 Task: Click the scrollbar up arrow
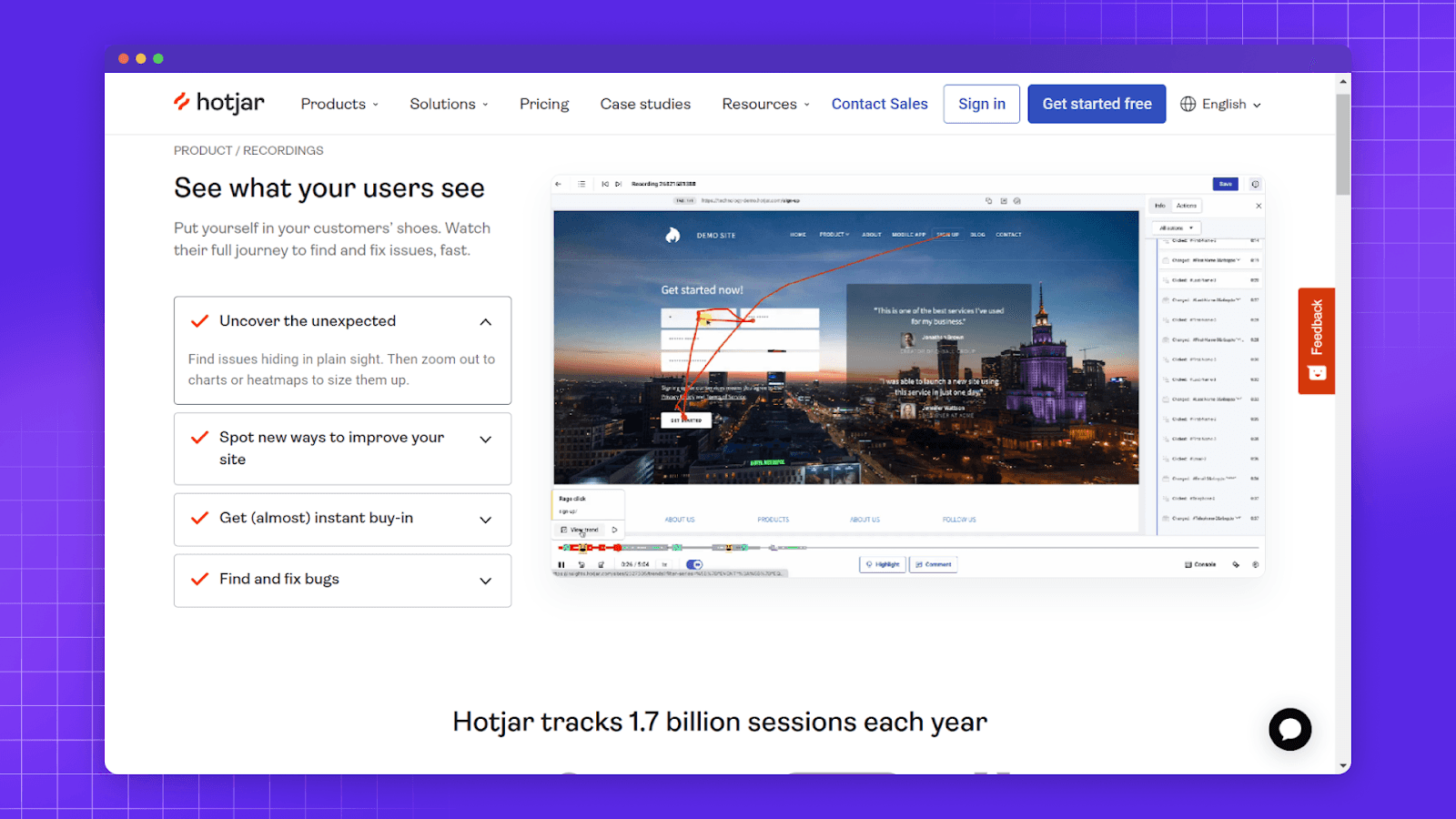[x=1343, y=82]
